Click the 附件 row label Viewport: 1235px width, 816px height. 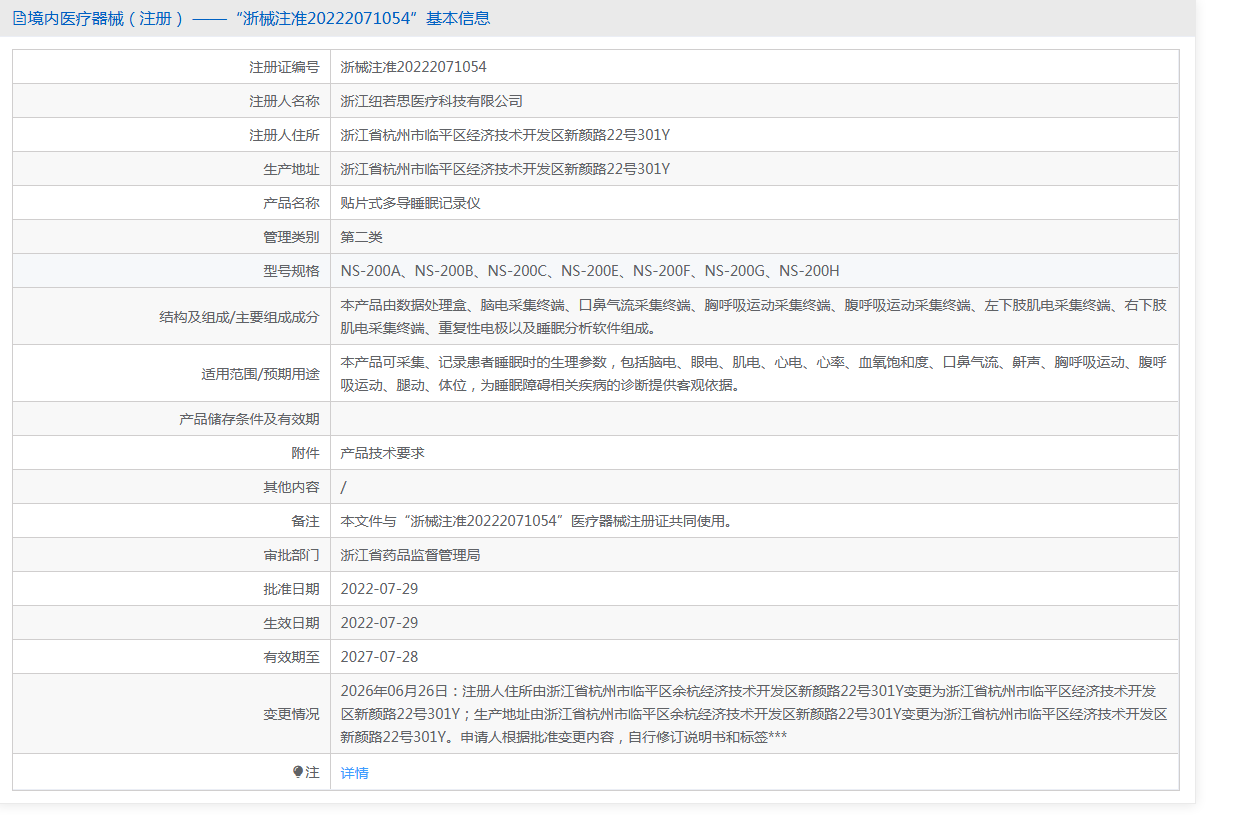[x=305, y=453]
